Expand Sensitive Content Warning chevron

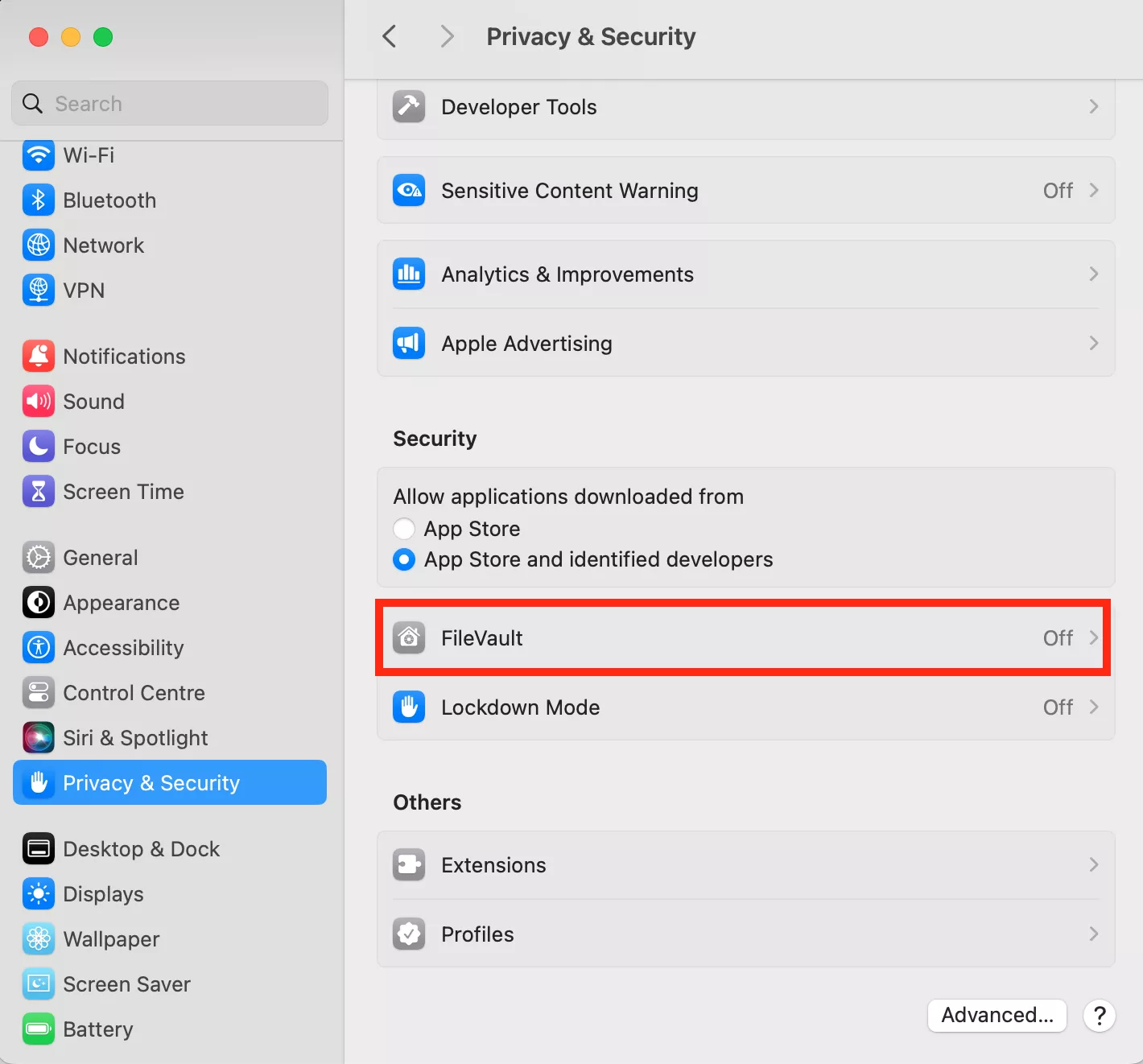tap(1093, 191)
